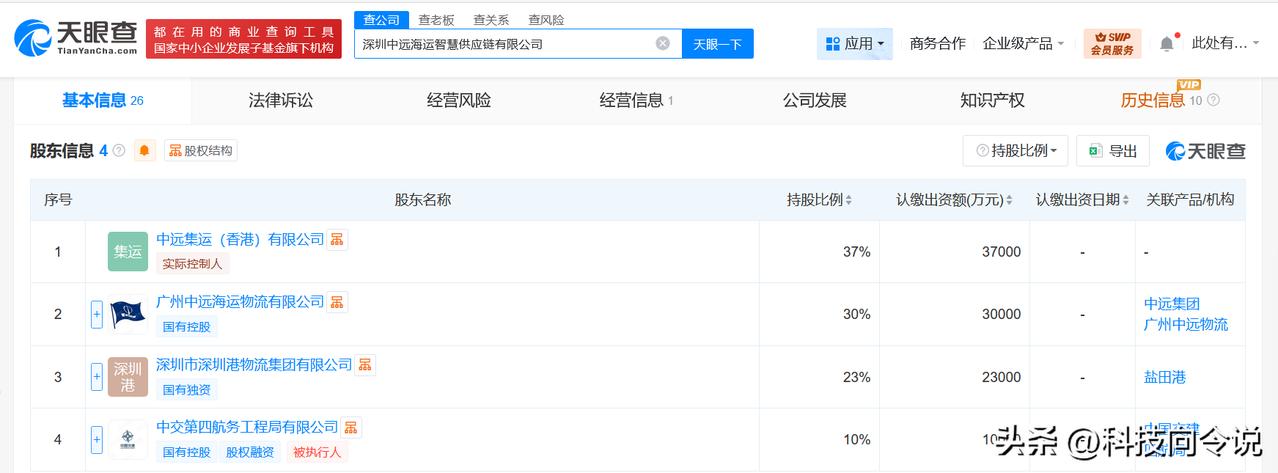Click the help icon beside 历史信息
Viewport: 1278px width, 473px height.
pyautogui.click(x=1213, y=100)
